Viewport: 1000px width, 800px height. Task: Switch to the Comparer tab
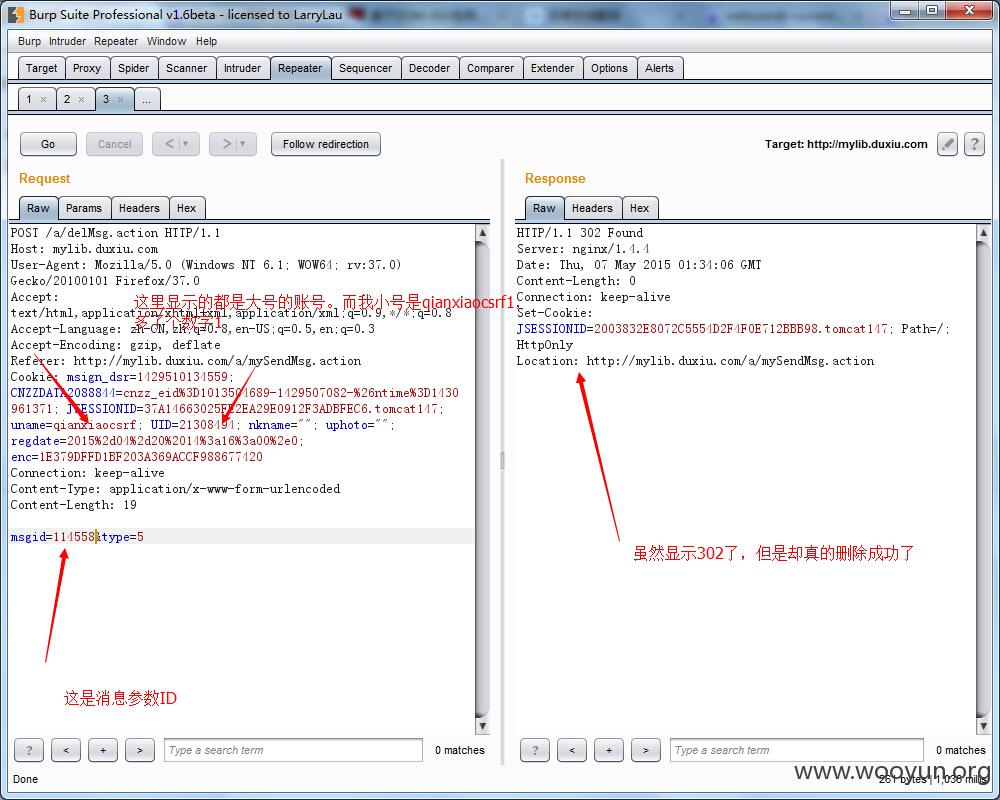pyautogui.click(x=490, y=68)
